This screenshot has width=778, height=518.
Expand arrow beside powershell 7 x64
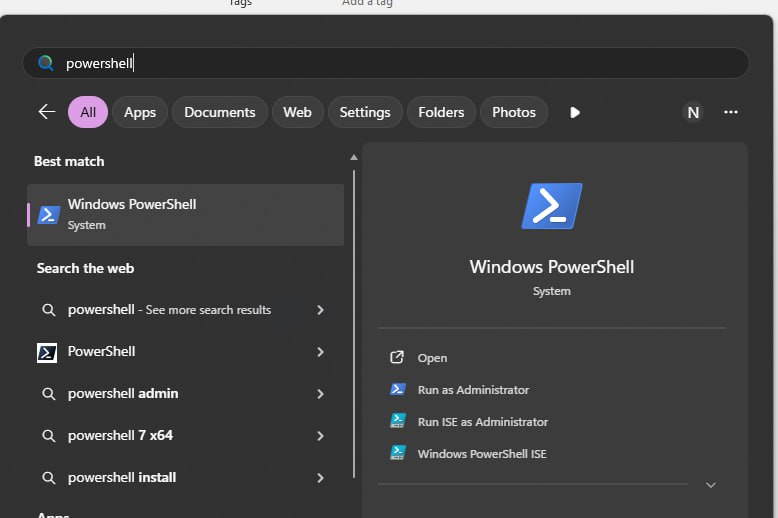click(x=321, y=436)
